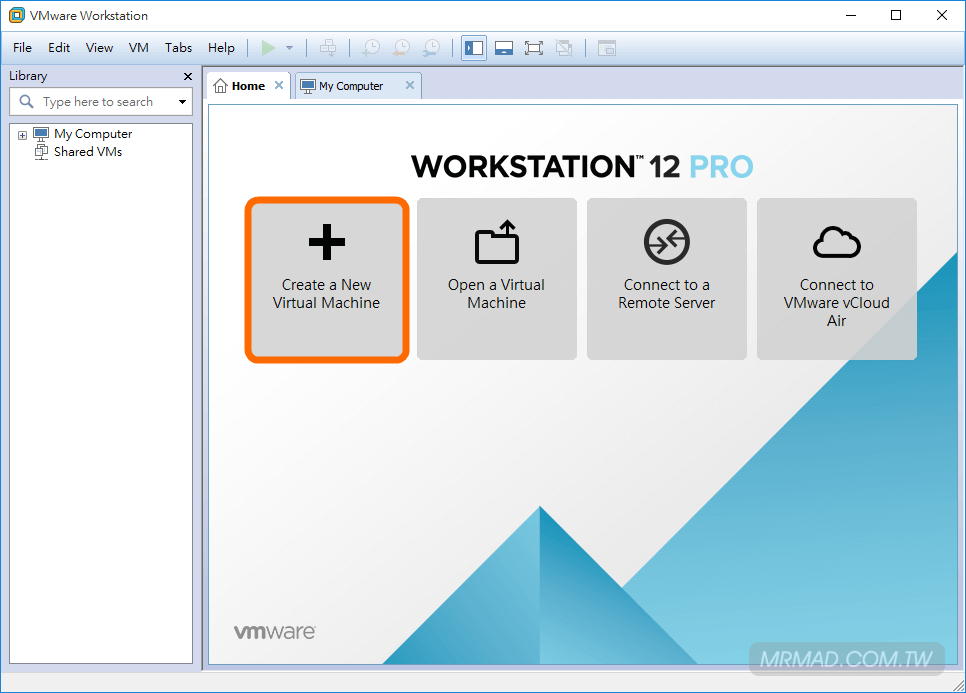Screen dimensions: 966x693
Task: Expand the My Computer tree node
Action: point(22,135)
